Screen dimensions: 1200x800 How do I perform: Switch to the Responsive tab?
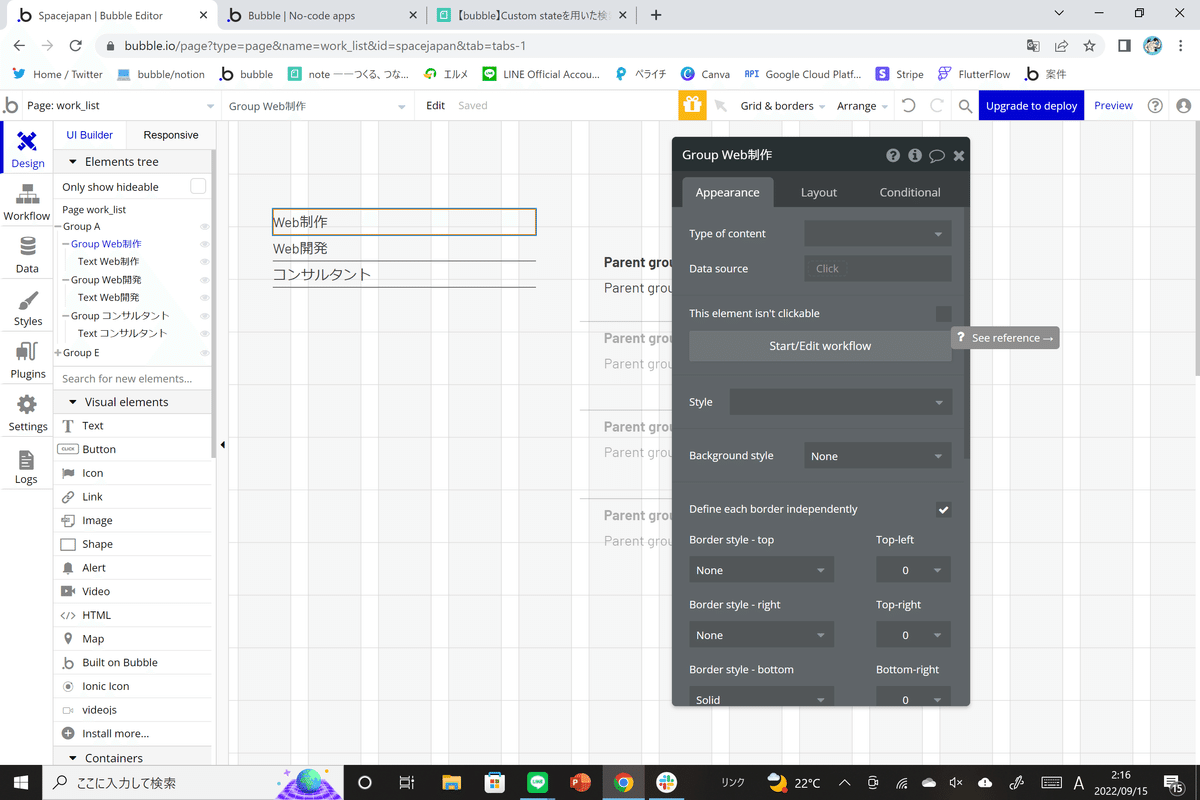(171, 135)
